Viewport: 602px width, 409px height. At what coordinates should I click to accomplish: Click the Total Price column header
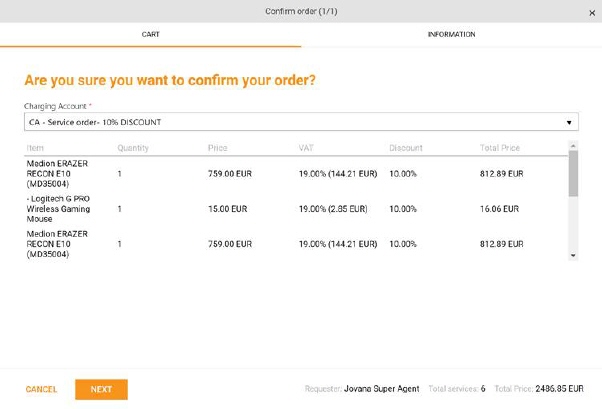point(500,148)
